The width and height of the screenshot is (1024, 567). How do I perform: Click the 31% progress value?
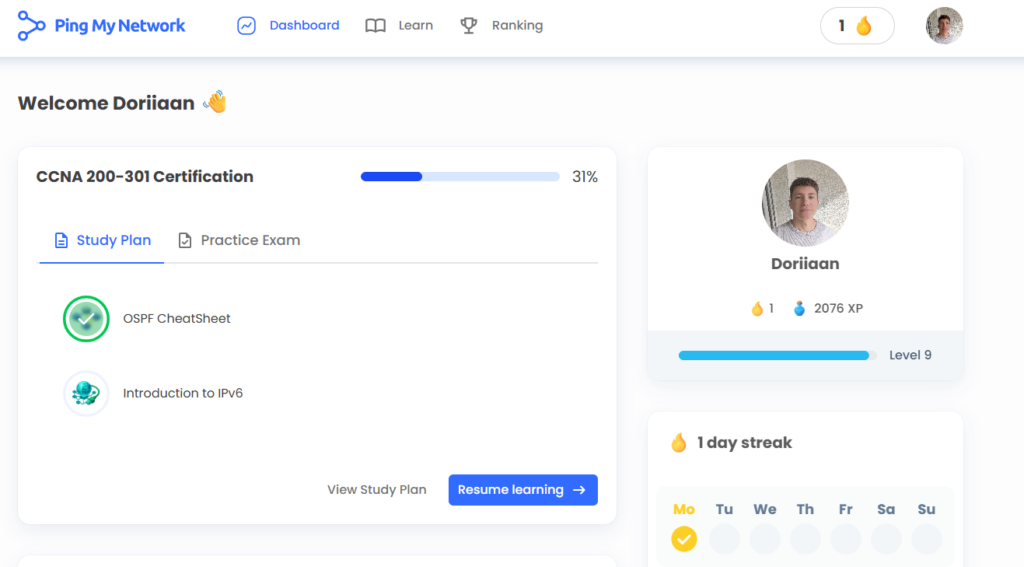point(584,177)
